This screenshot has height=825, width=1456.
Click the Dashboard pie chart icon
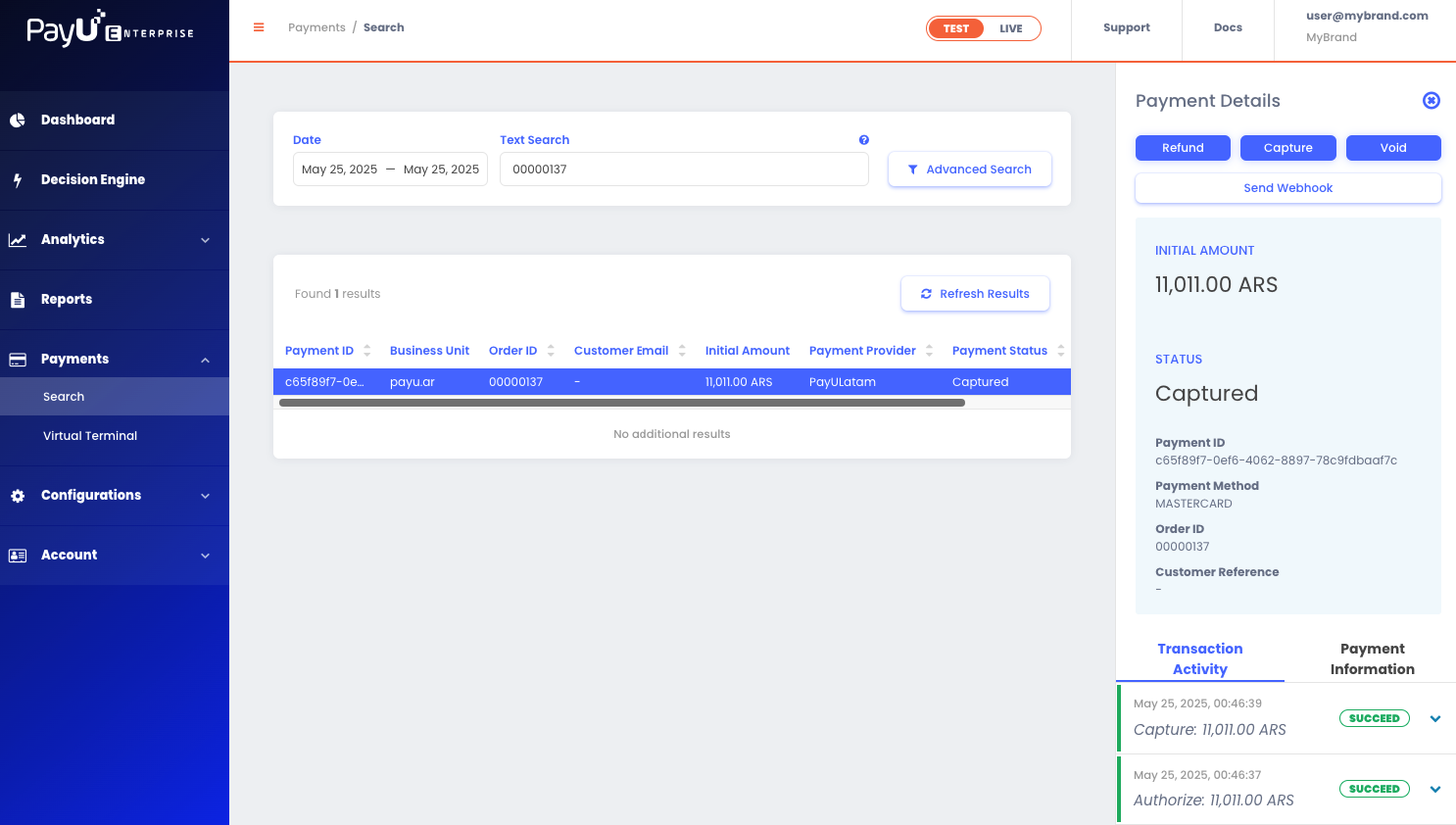tap(18, 121)
